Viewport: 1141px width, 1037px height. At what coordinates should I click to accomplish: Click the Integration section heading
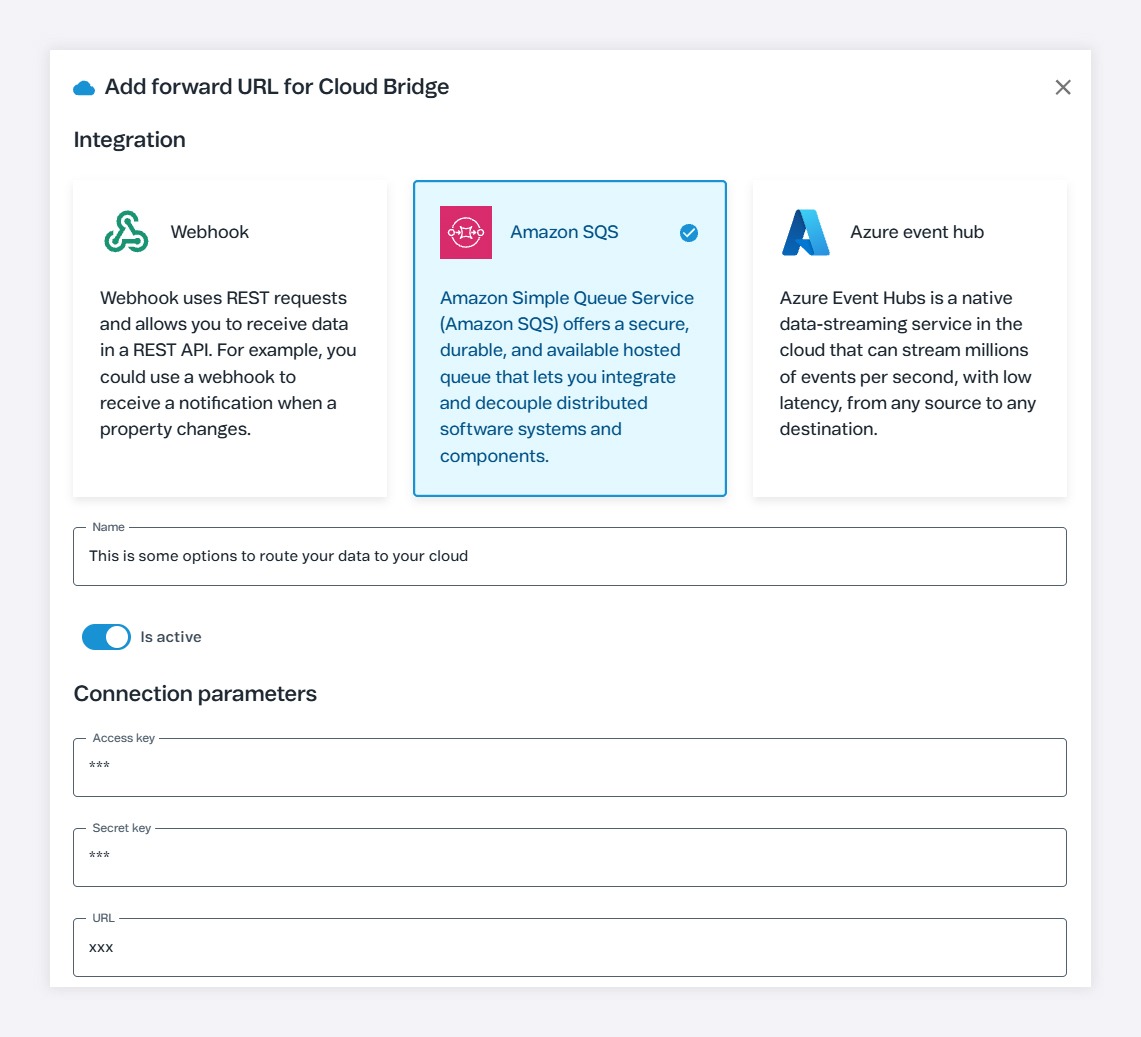[x=130, y=140]
